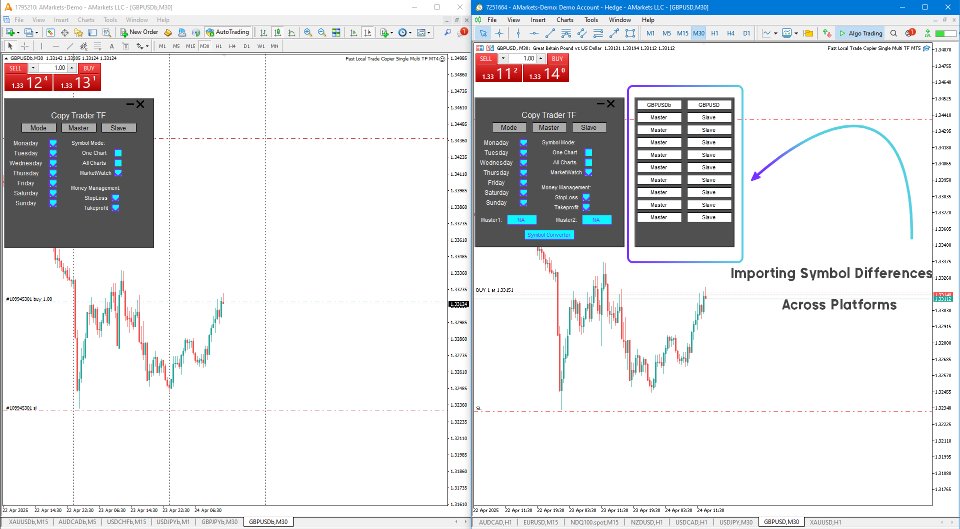Open New Order in MT4 toolbar

[140, 32]
